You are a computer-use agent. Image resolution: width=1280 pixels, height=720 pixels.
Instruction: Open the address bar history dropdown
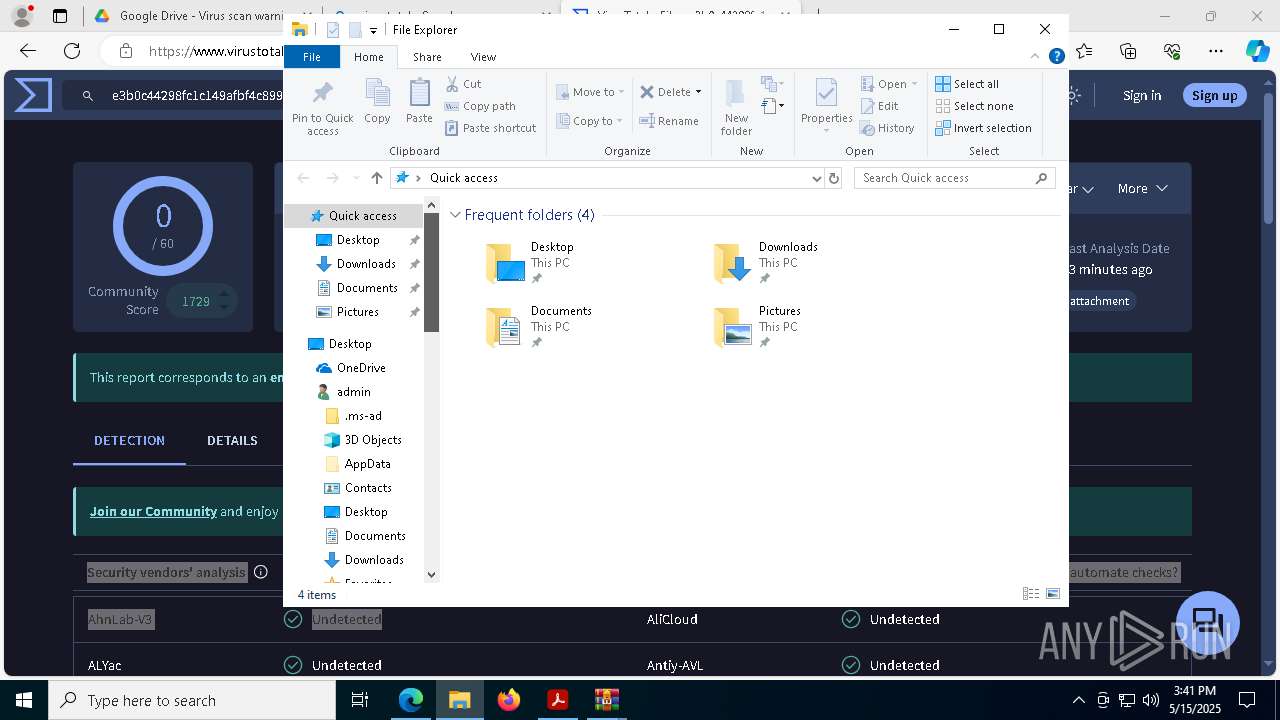(x=817, y=178)
